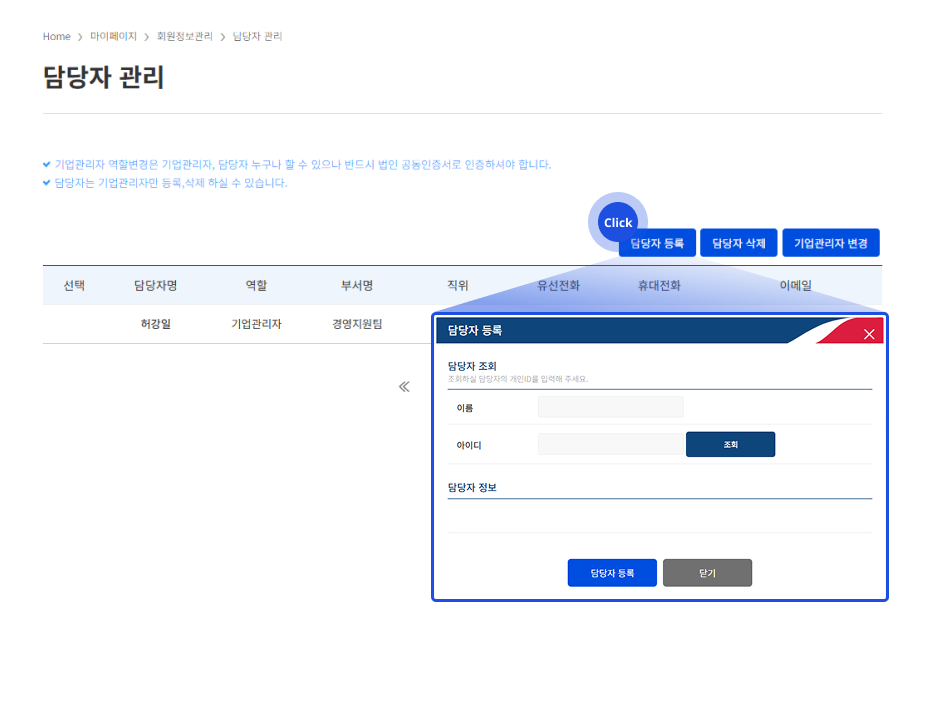Viewport: 929px width, 716px height.
Task: Click the 선택 column header
Action: pyautogui.click(x=74, y=286)
